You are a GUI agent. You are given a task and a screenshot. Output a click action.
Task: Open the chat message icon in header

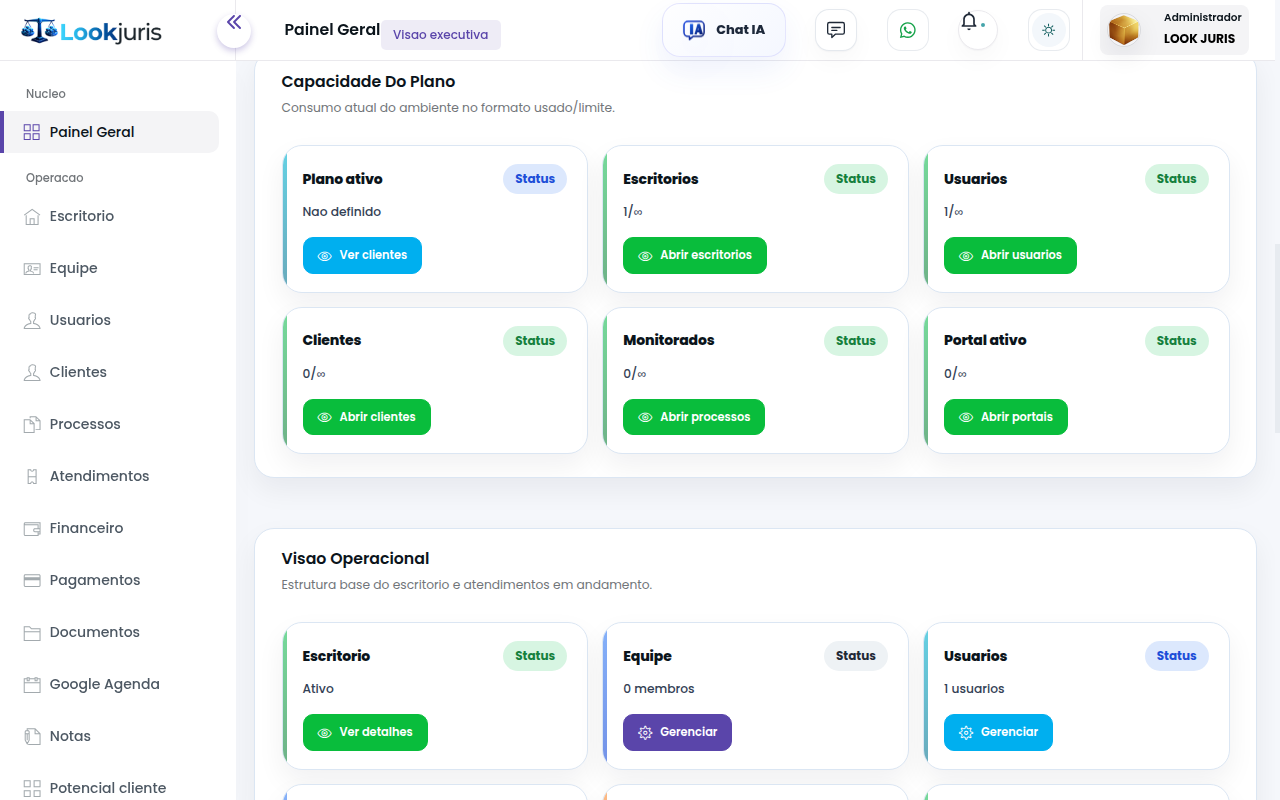point(836,30)
